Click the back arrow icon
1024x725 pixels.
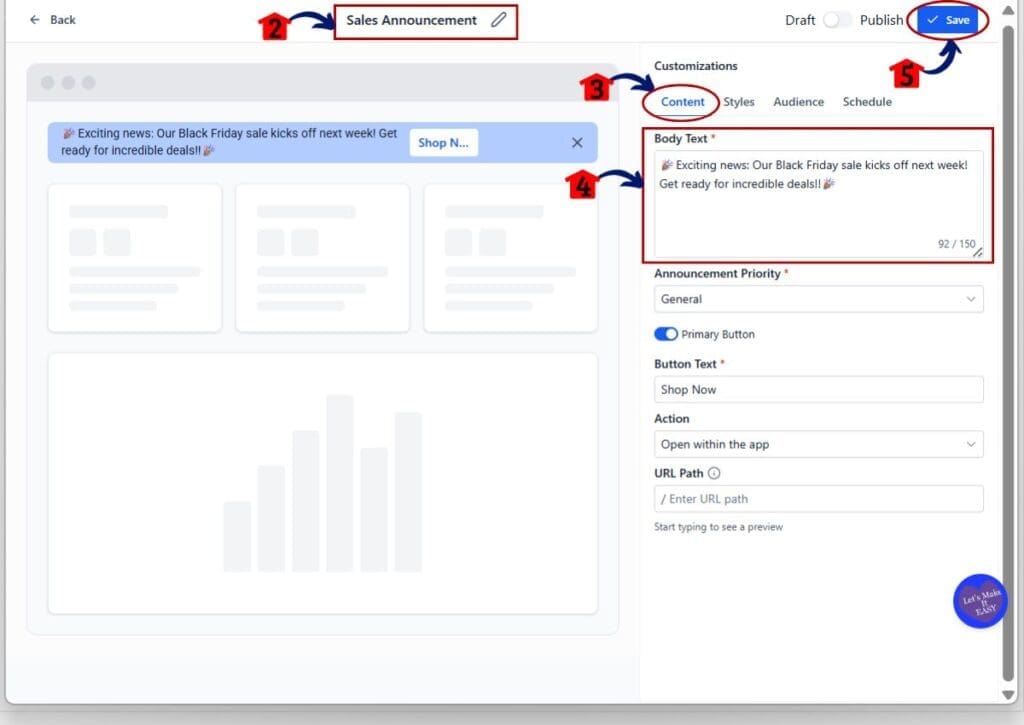click(35, 20)
